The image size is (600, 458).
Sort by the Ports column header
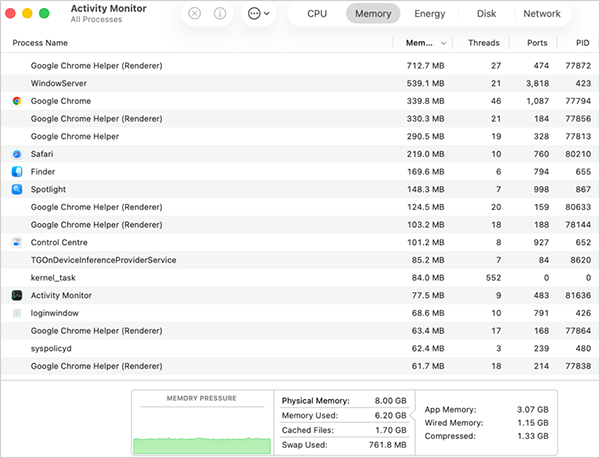(537, 43)
